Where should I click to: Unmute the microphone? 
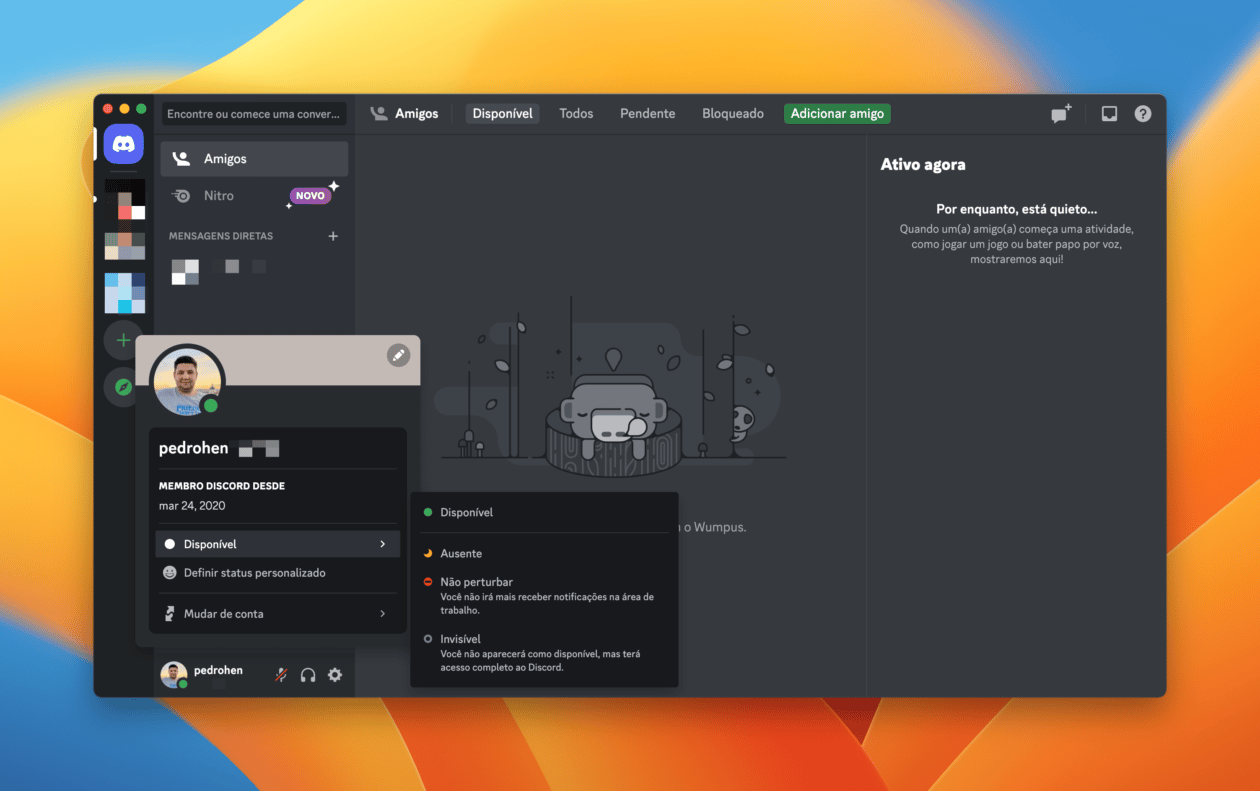tap(281, 673)
